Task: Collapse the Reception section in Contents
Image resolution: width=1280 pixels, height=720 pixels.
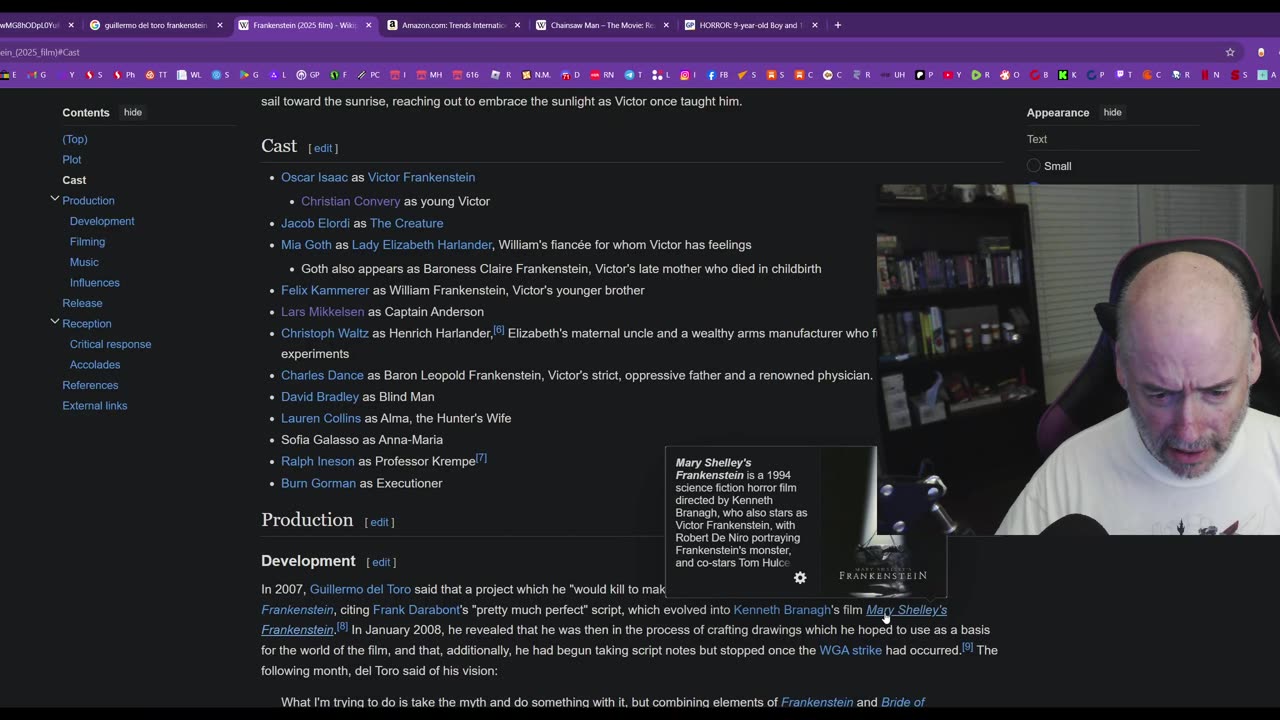Action: pos(55,323)
